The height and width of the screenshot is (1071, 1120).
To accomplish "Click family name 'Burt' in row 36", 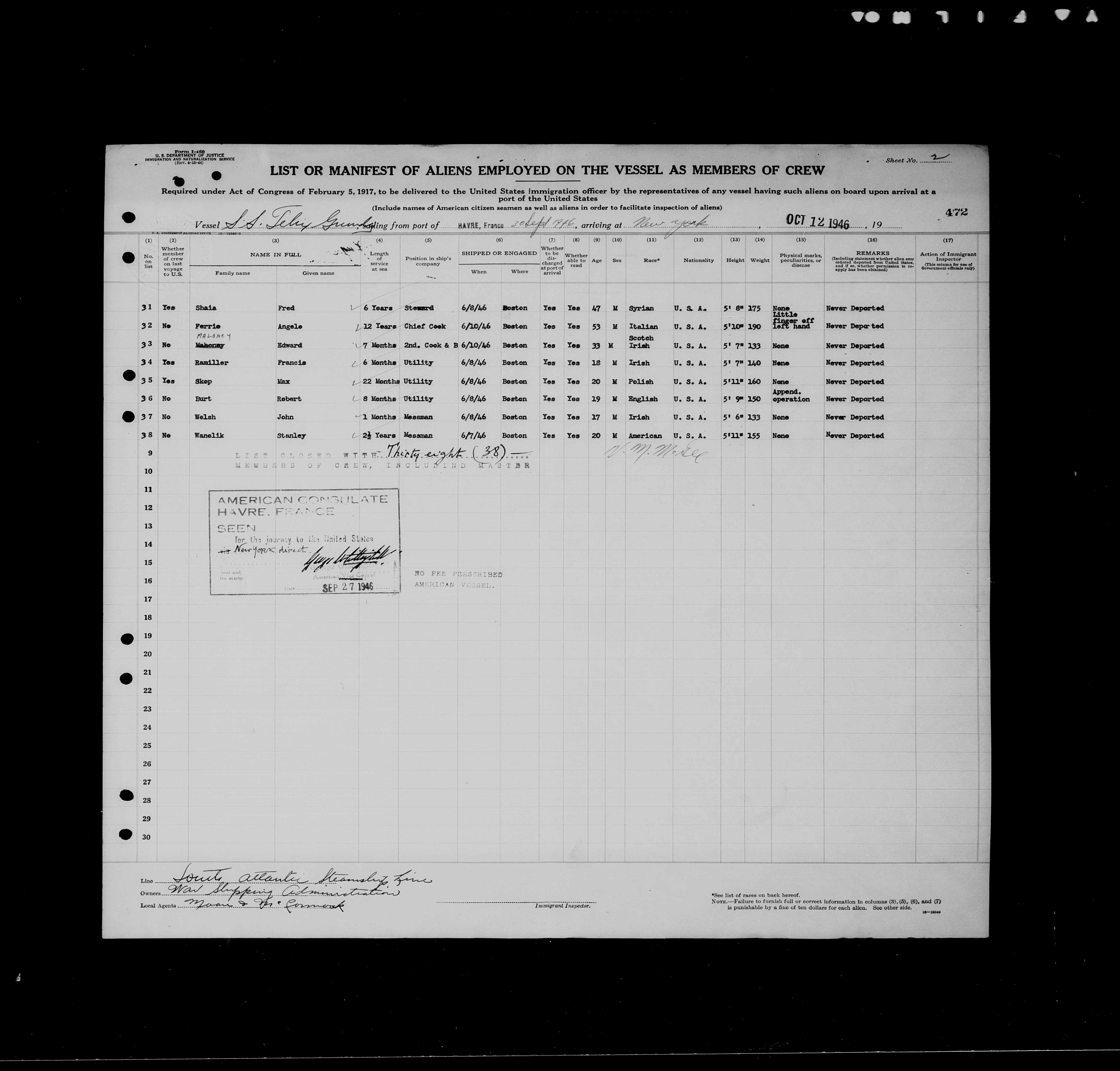I will (x=203, y=399).
